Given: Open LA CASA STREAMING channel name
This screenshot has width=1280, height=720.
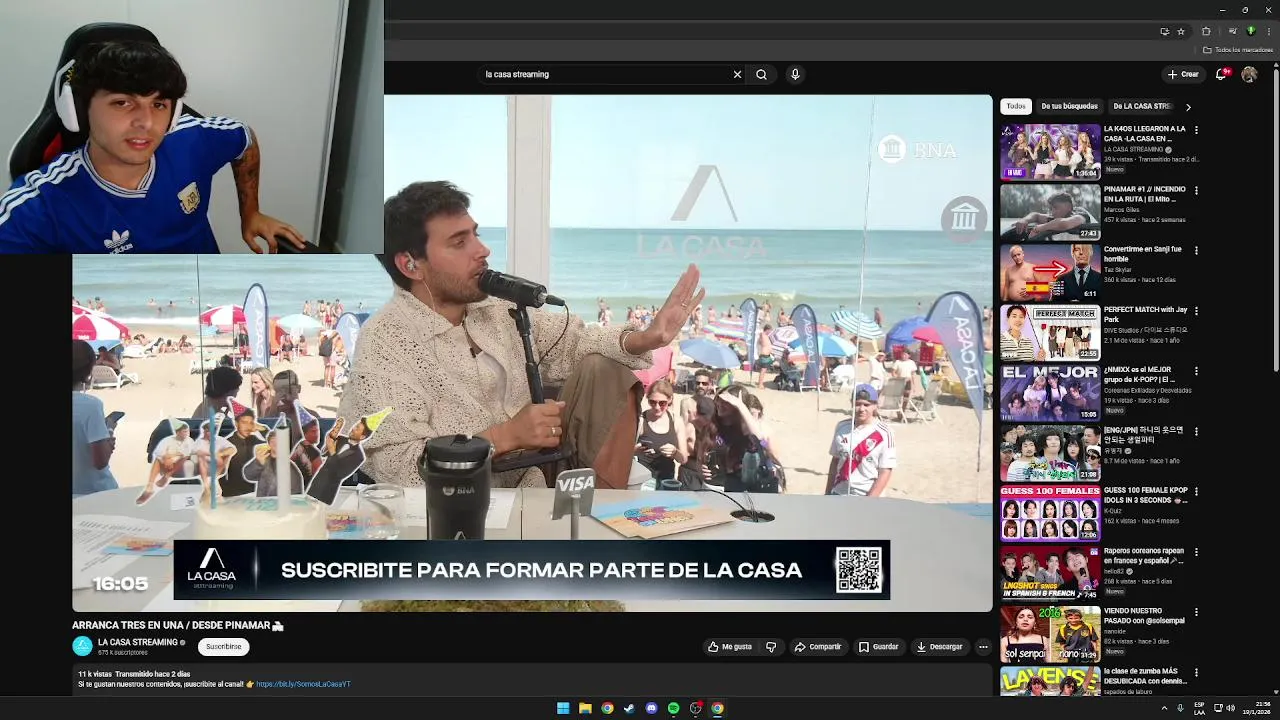Looking at the screenshot, I should click(138, 642).
